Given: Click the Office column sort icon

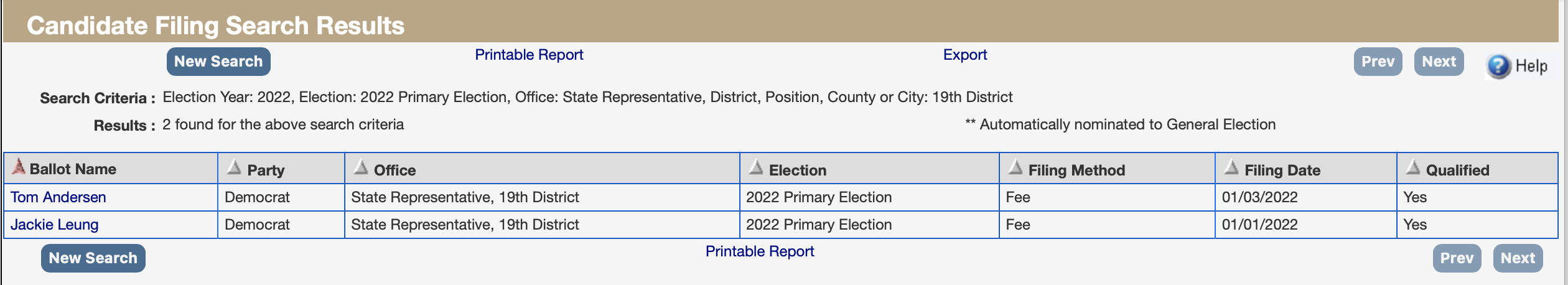Looking at the screenshot, I should [361, 167].
